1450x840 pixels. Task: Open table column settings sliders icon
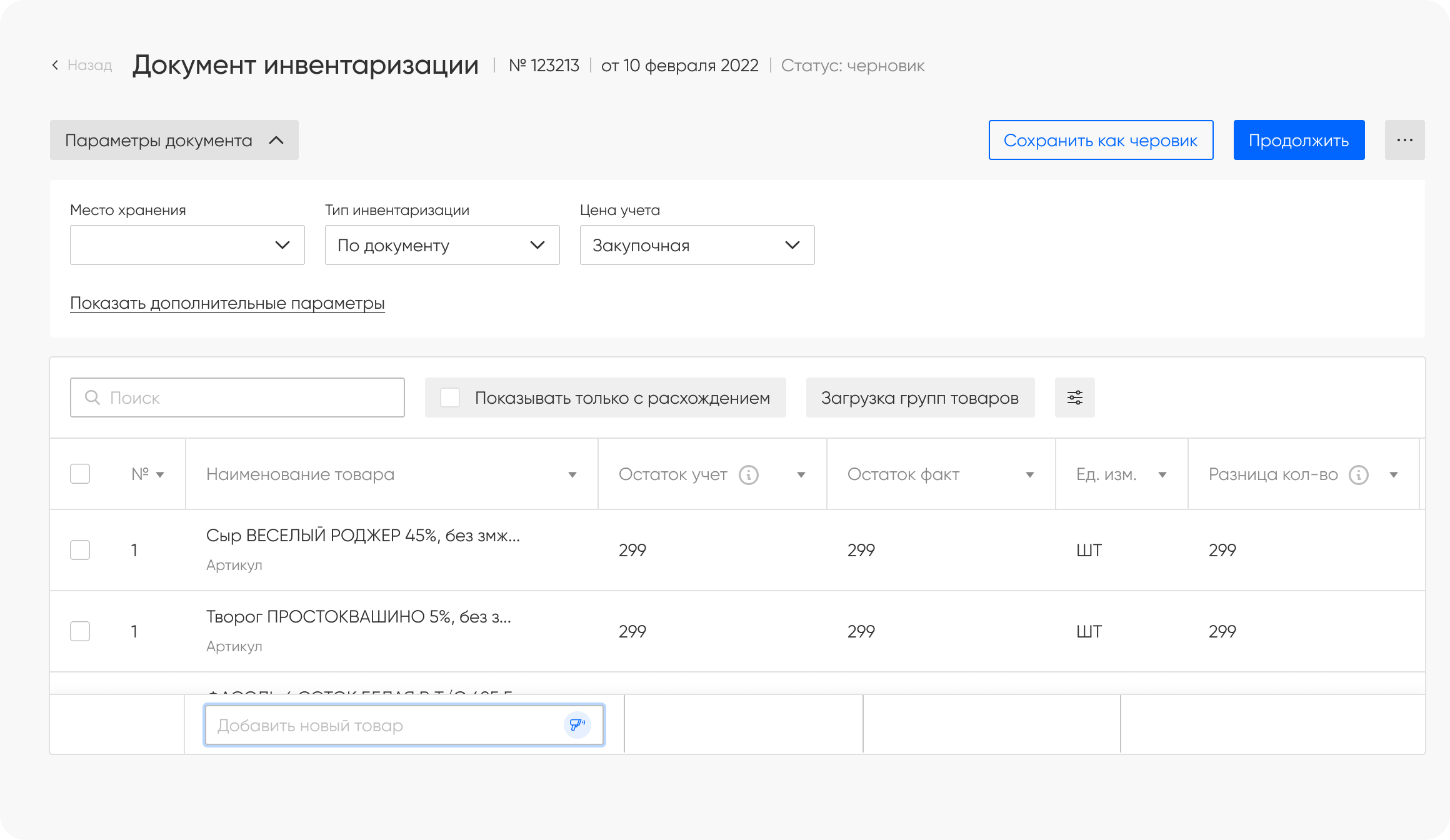[1075, 397]
